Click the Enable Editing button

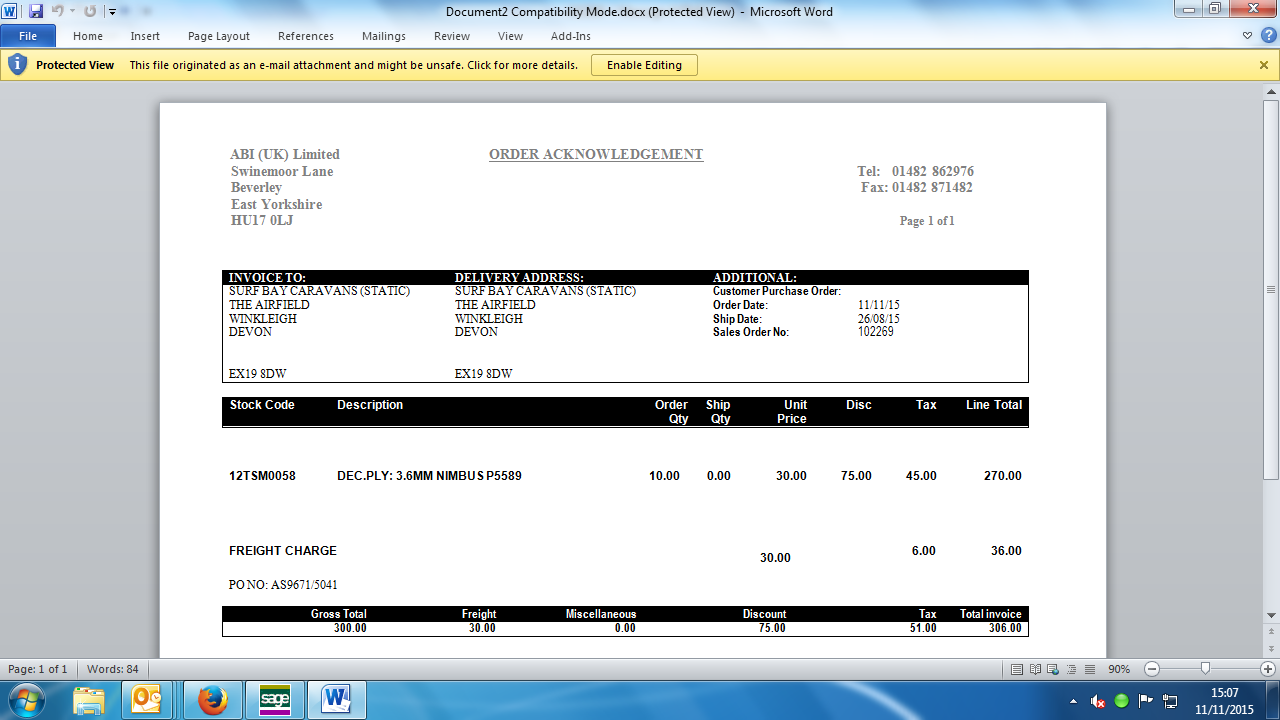(644, 65)
